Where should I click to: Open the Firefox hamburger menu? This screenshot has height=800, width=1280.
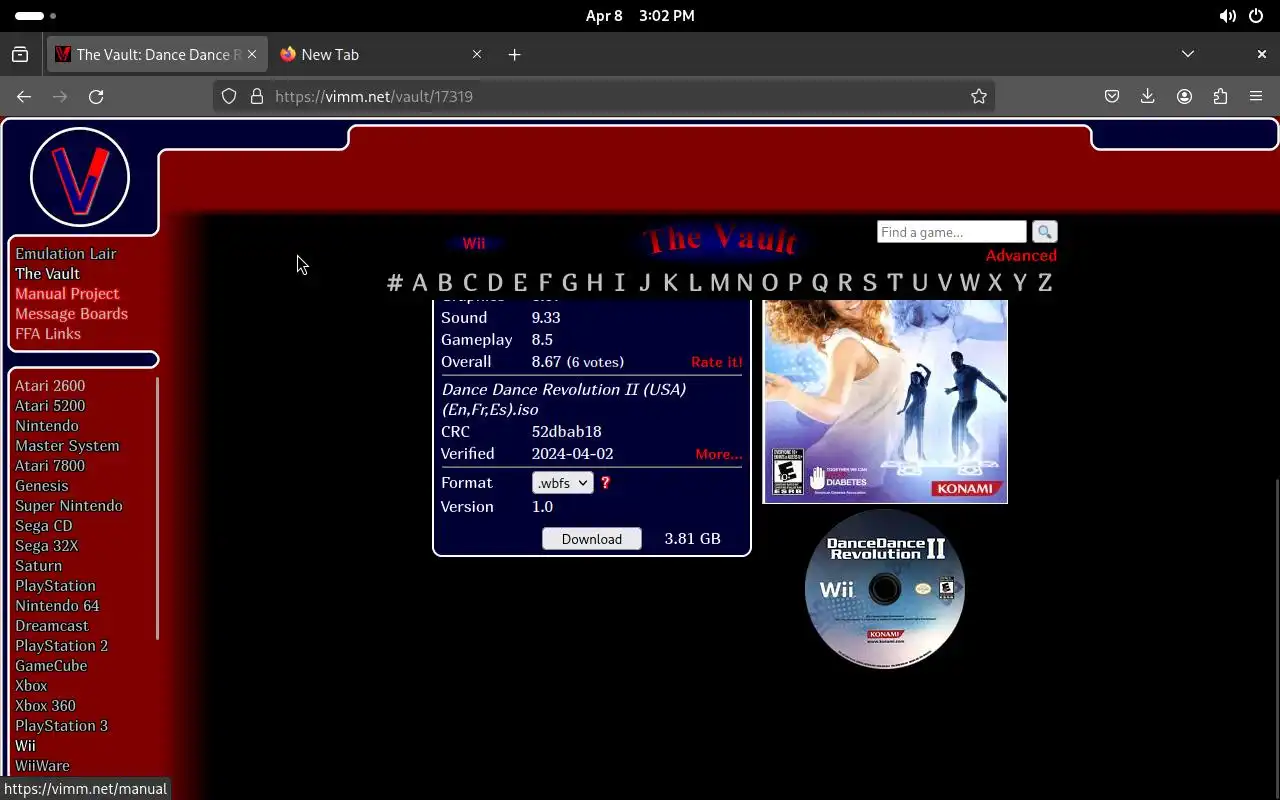1256,96
